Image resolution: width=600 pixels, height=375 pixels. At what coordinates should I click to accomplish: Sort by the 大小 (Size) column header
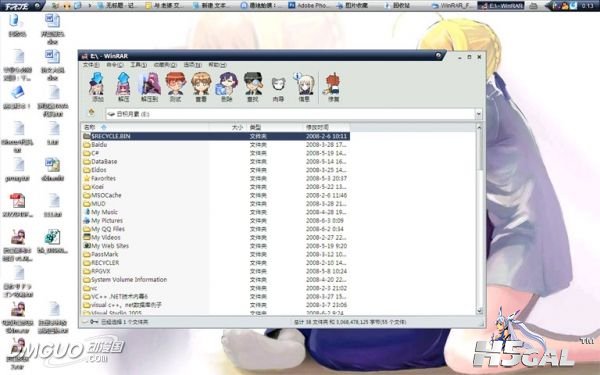pos(228,127)
